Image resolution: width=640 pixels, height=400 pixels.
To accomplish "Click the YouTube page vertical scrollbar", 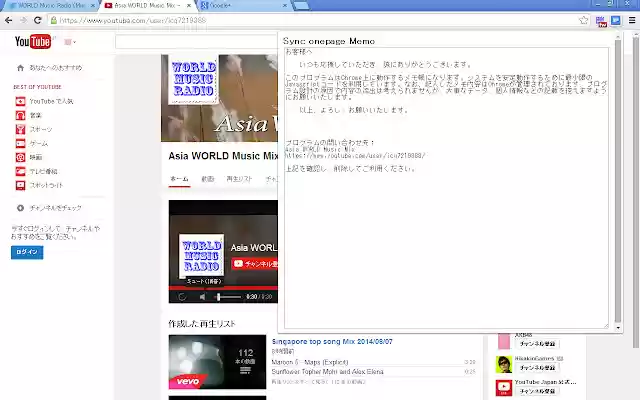I will point(636,192).
